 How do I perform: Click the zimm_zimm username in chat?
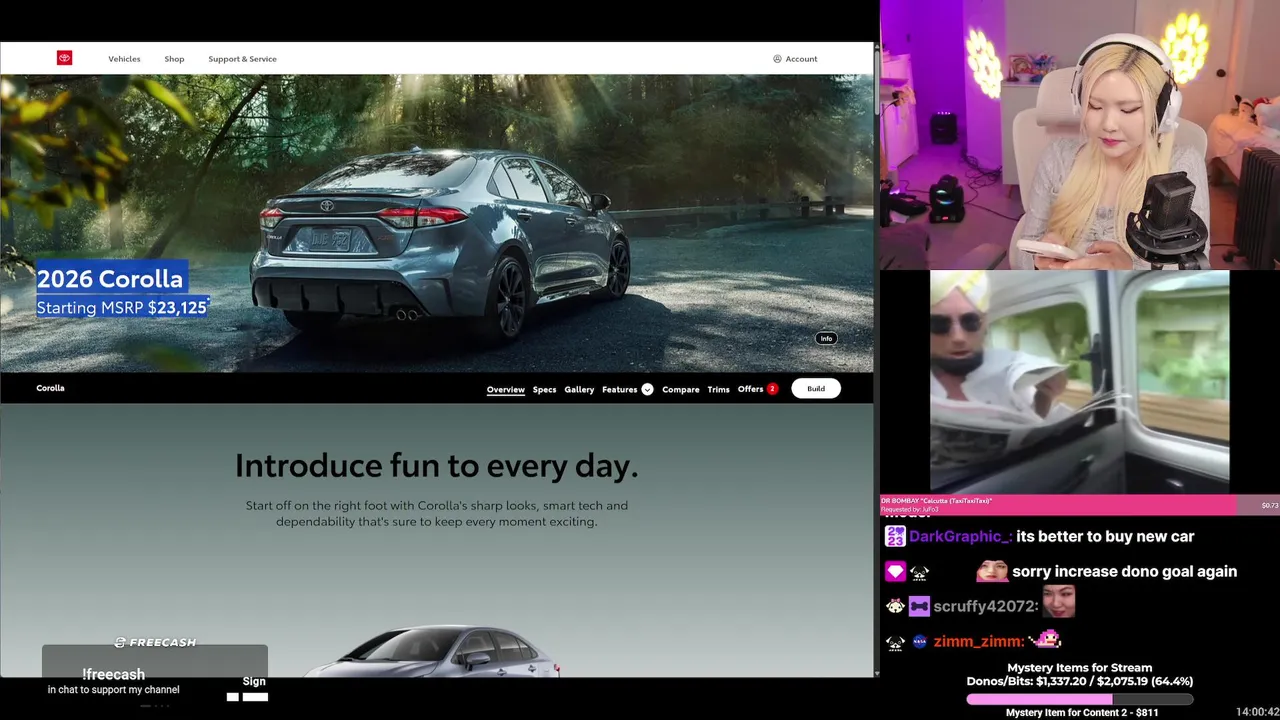[x=978, y=641]
